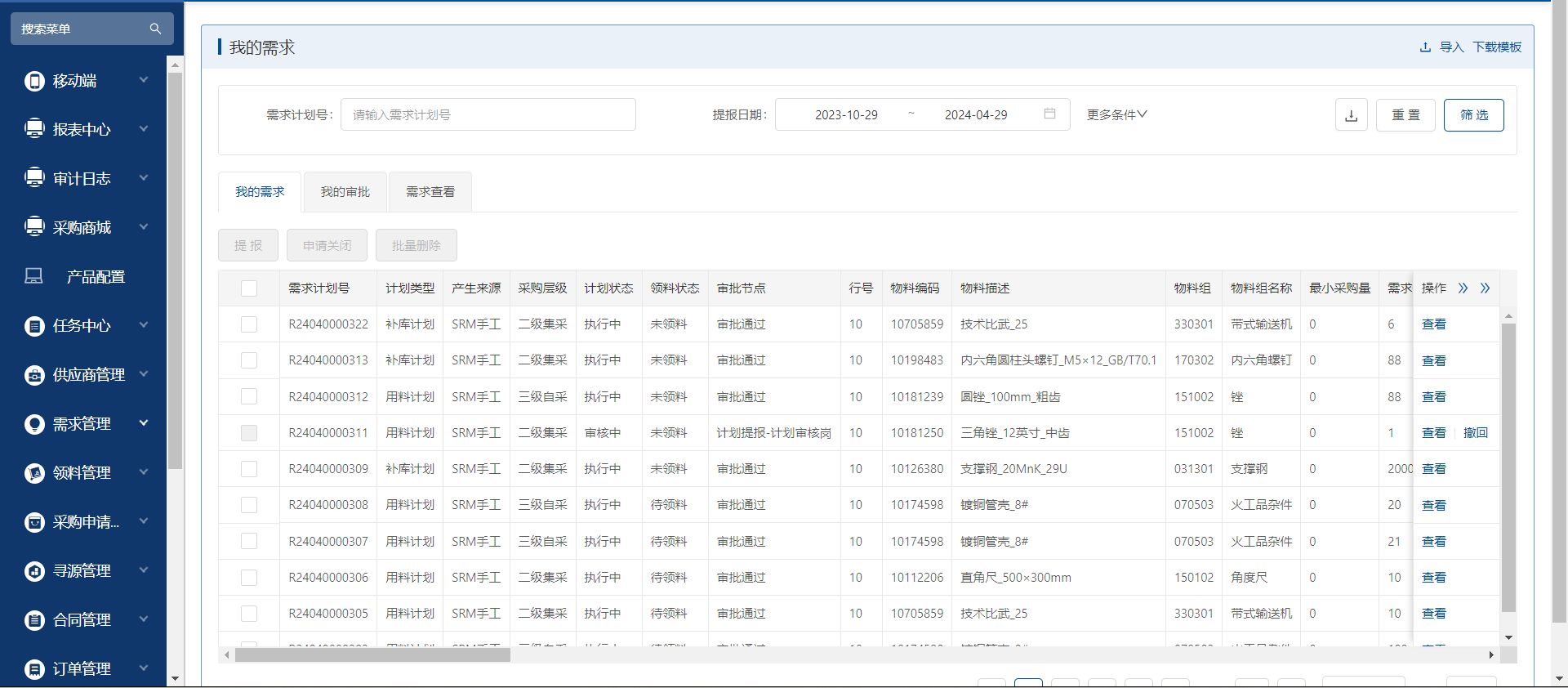Image resolution: width=1568 pixels, height=688 pixels.
Task: Click the last double-arrow icon in header
Action: [x=1485, y=288]
